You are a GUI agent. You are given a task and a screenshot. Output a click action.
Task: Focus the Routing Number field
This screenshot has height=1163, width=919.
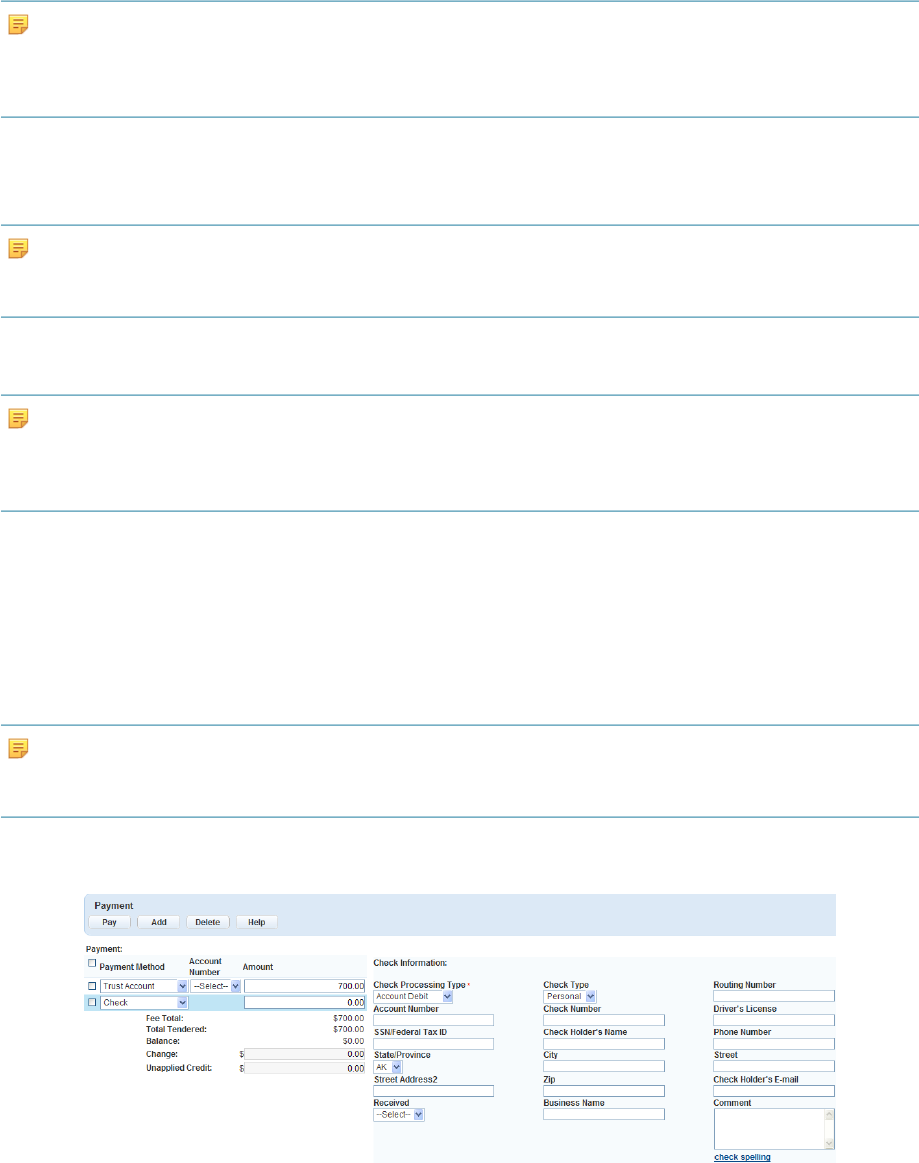pyautogui.click(x=774, y=996)
